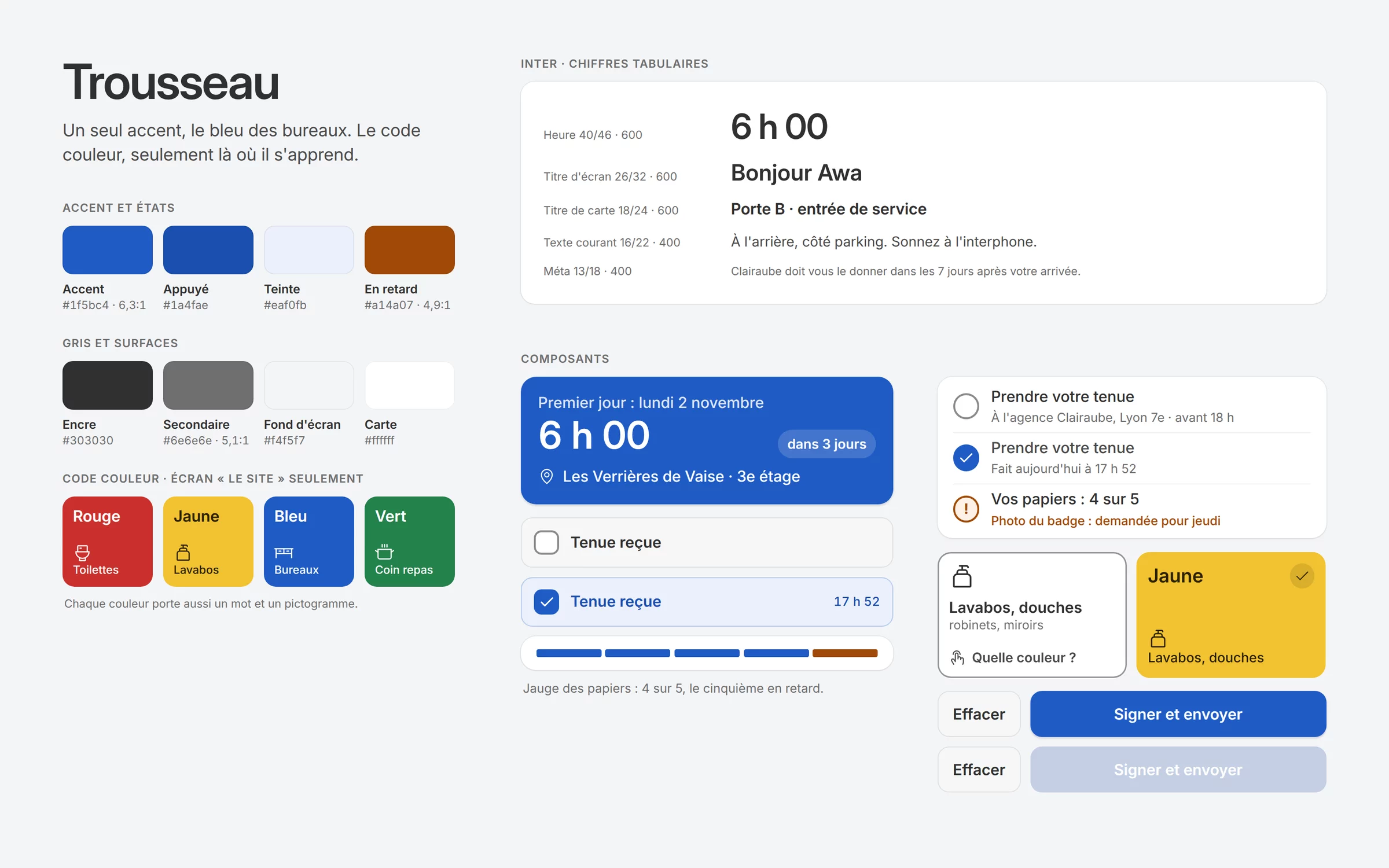Select the Teinte color swatch
This screenshot has width=1389, height=868.
tap(309, 250)
